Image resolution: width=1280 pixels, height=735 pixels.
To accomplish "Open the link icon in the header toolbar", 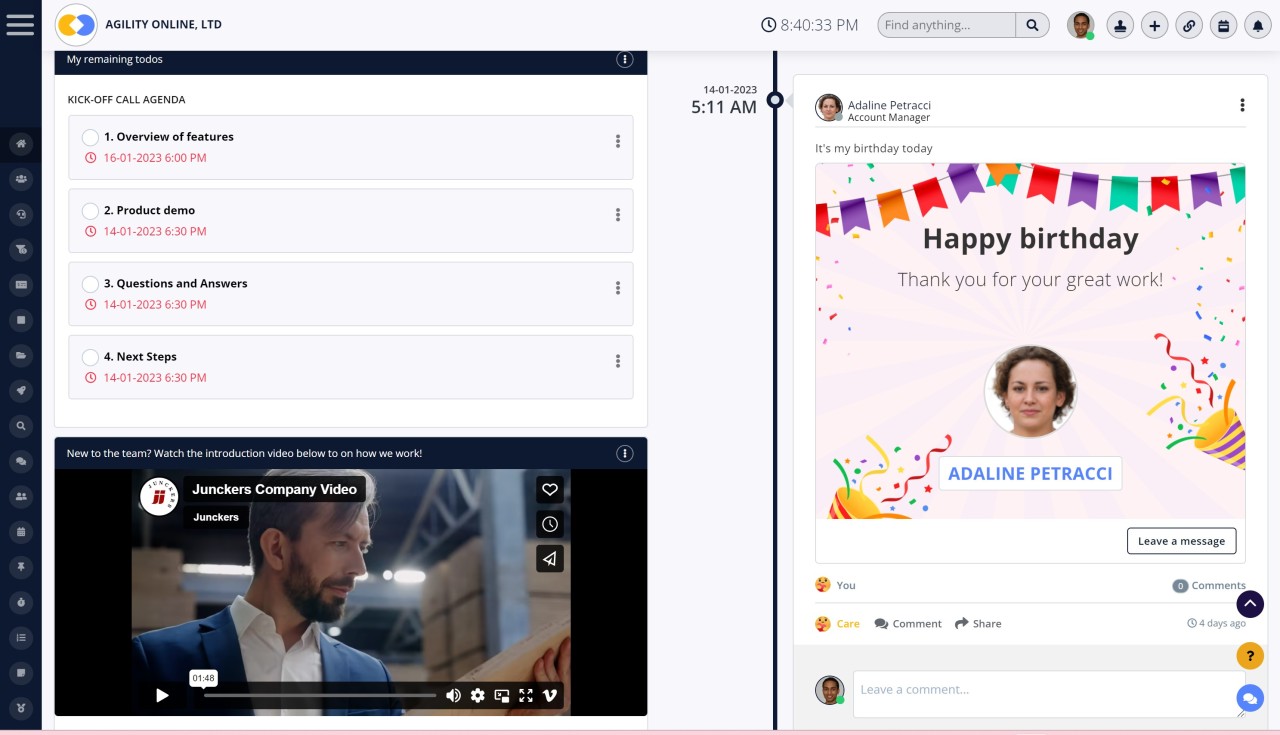I will [x=1189, y=25].
